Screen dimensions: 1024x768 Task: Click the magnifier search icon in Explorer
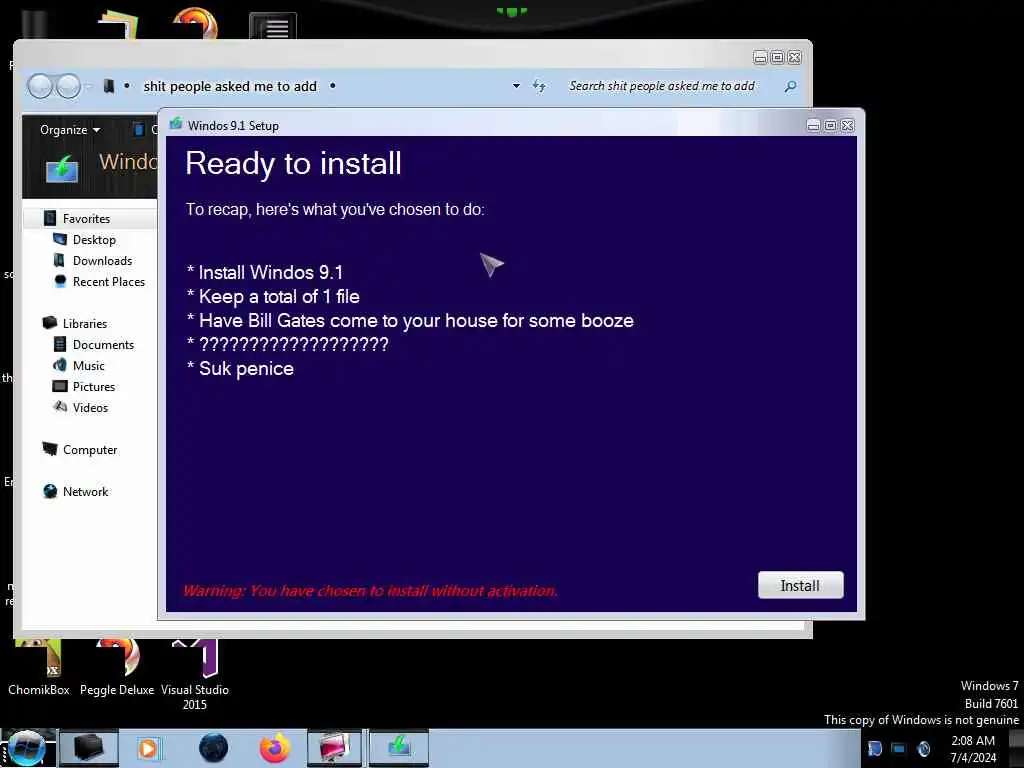[x=790, y=86]
